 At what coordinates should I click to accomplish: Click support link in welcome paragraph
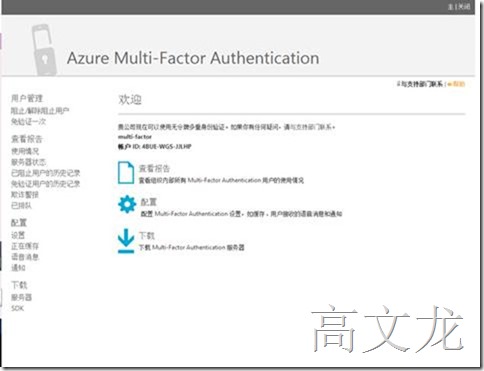[x=312, y=127]
